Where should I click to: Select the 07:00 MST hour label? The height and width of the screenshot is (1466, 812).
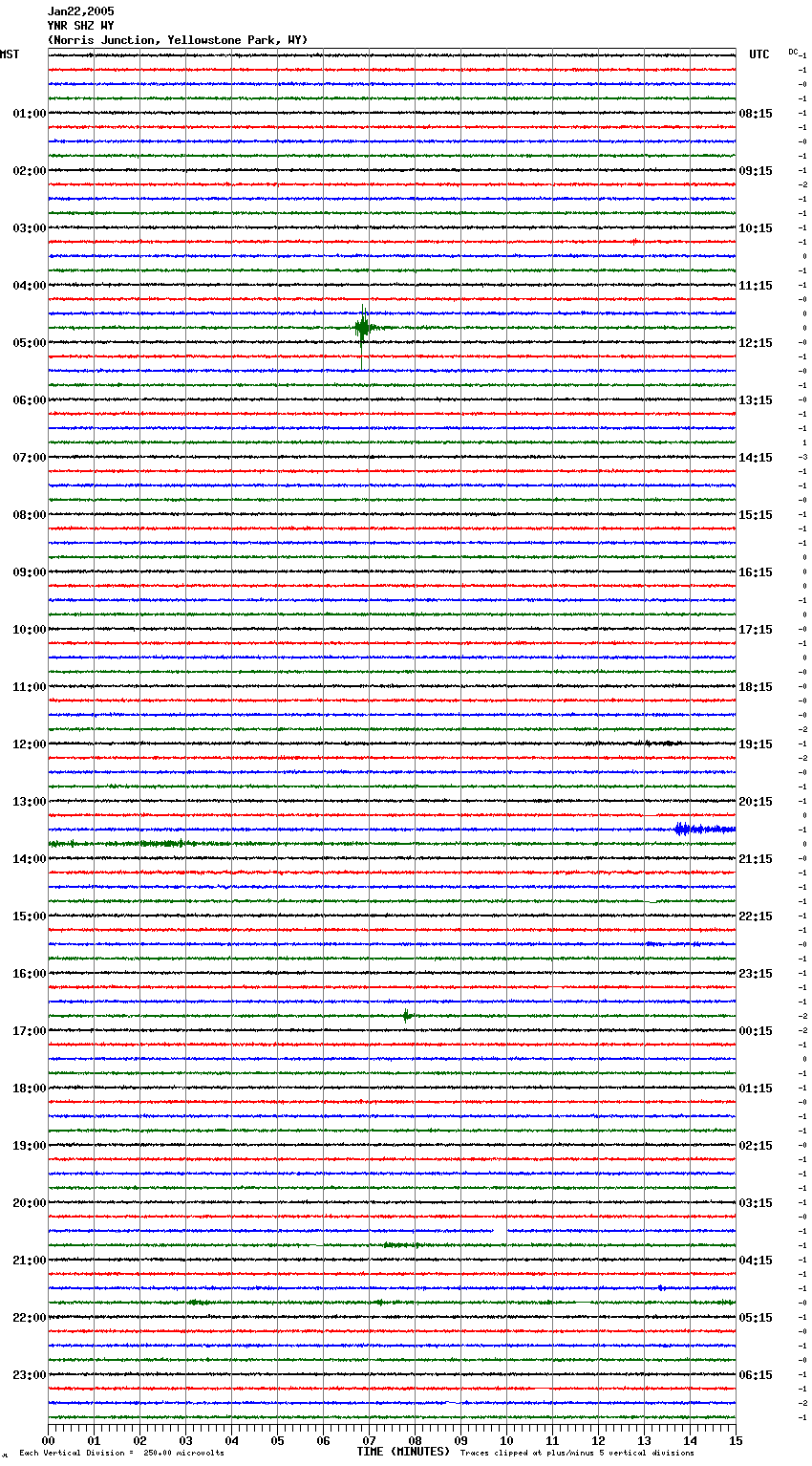30,458
